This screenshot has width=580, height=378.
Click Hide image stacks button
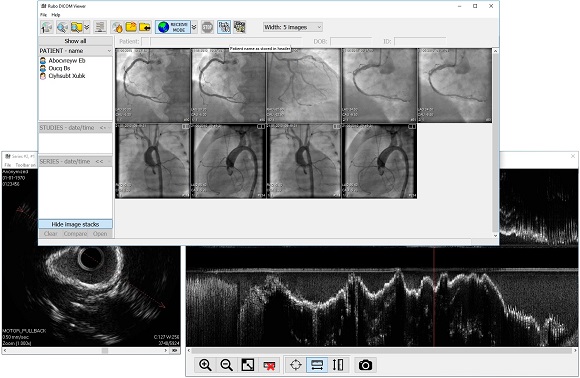75,224
